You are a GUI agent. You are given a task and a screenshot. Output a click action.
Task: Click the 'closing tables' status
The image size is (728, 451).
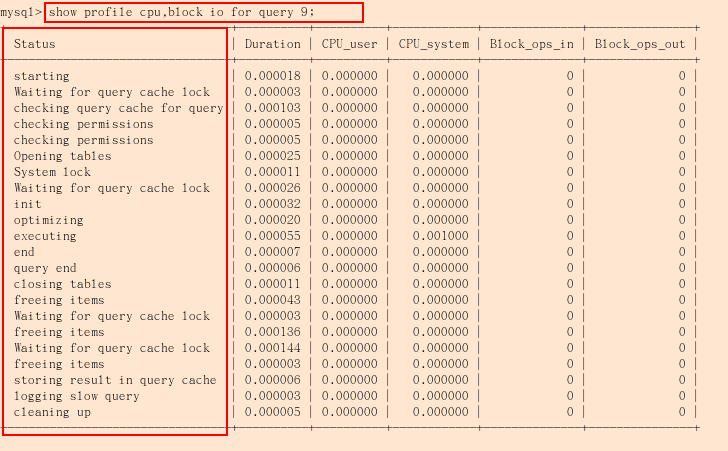click(x=62, y=284)
